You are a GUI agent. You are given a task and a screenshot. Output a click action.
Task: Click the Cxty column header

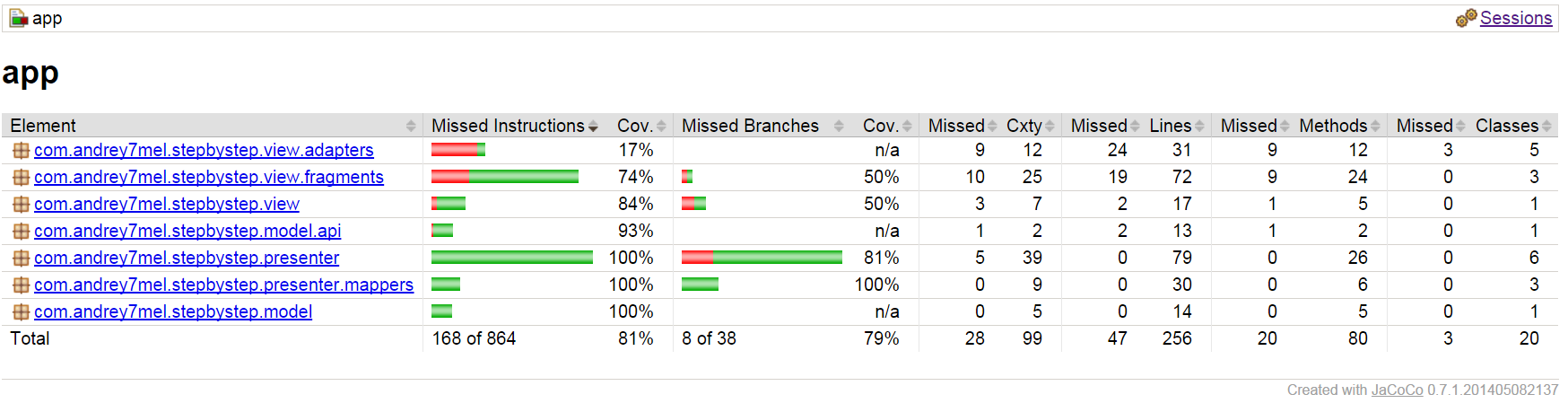[1024, 126]
